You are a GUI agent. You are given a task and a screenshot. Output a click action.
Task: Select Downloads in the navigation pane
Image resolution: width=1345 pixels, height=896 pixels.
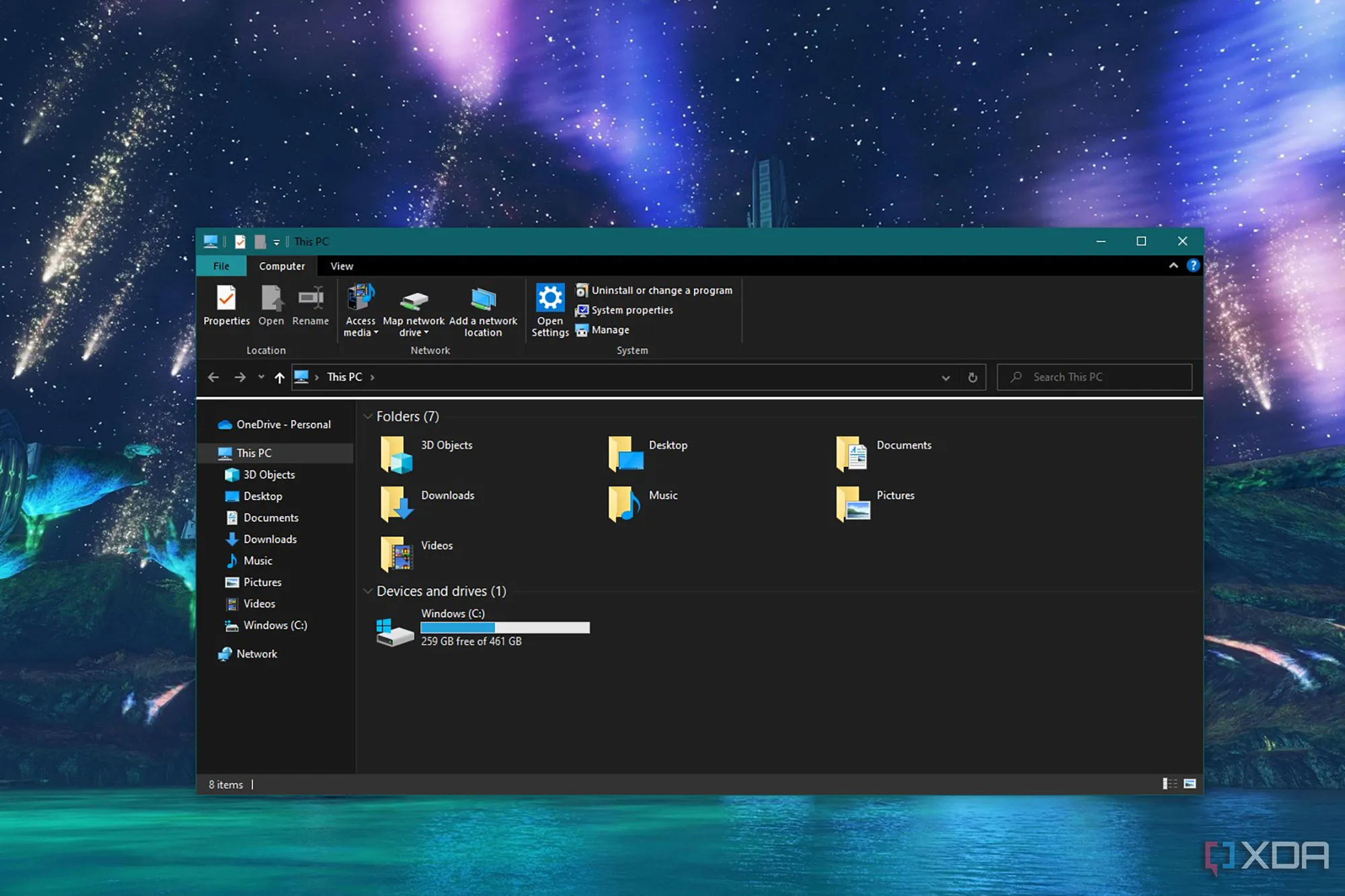pyautogui.click(x=261, y=539)
